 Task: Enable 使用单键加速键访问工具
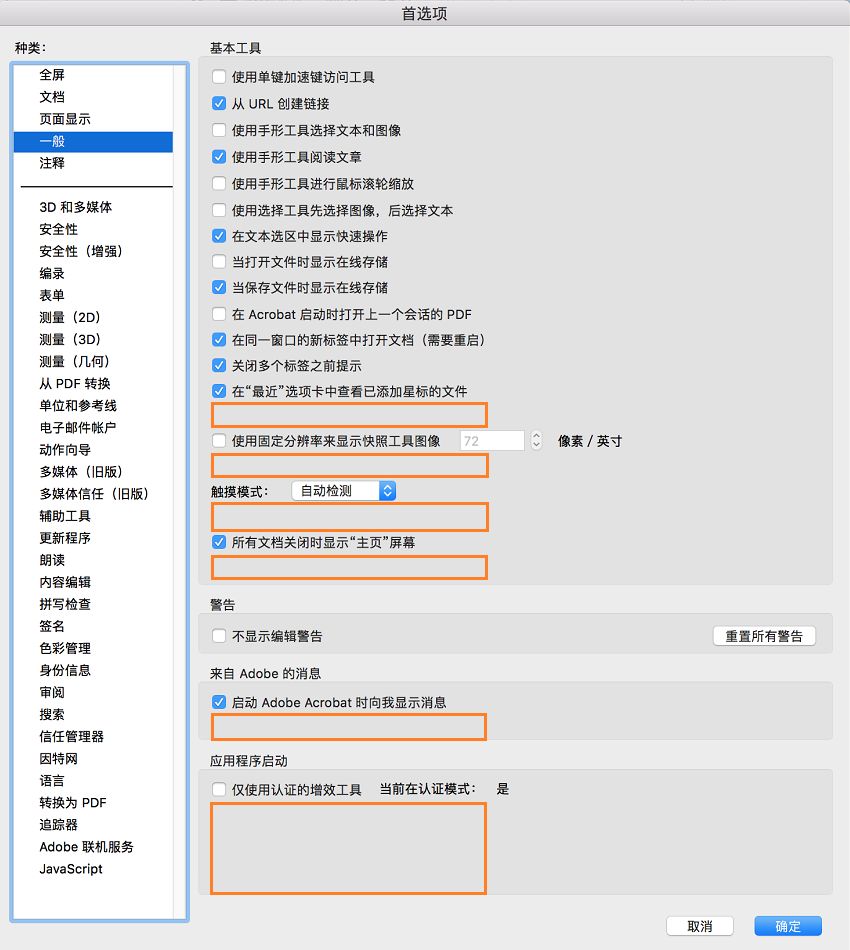218,75
